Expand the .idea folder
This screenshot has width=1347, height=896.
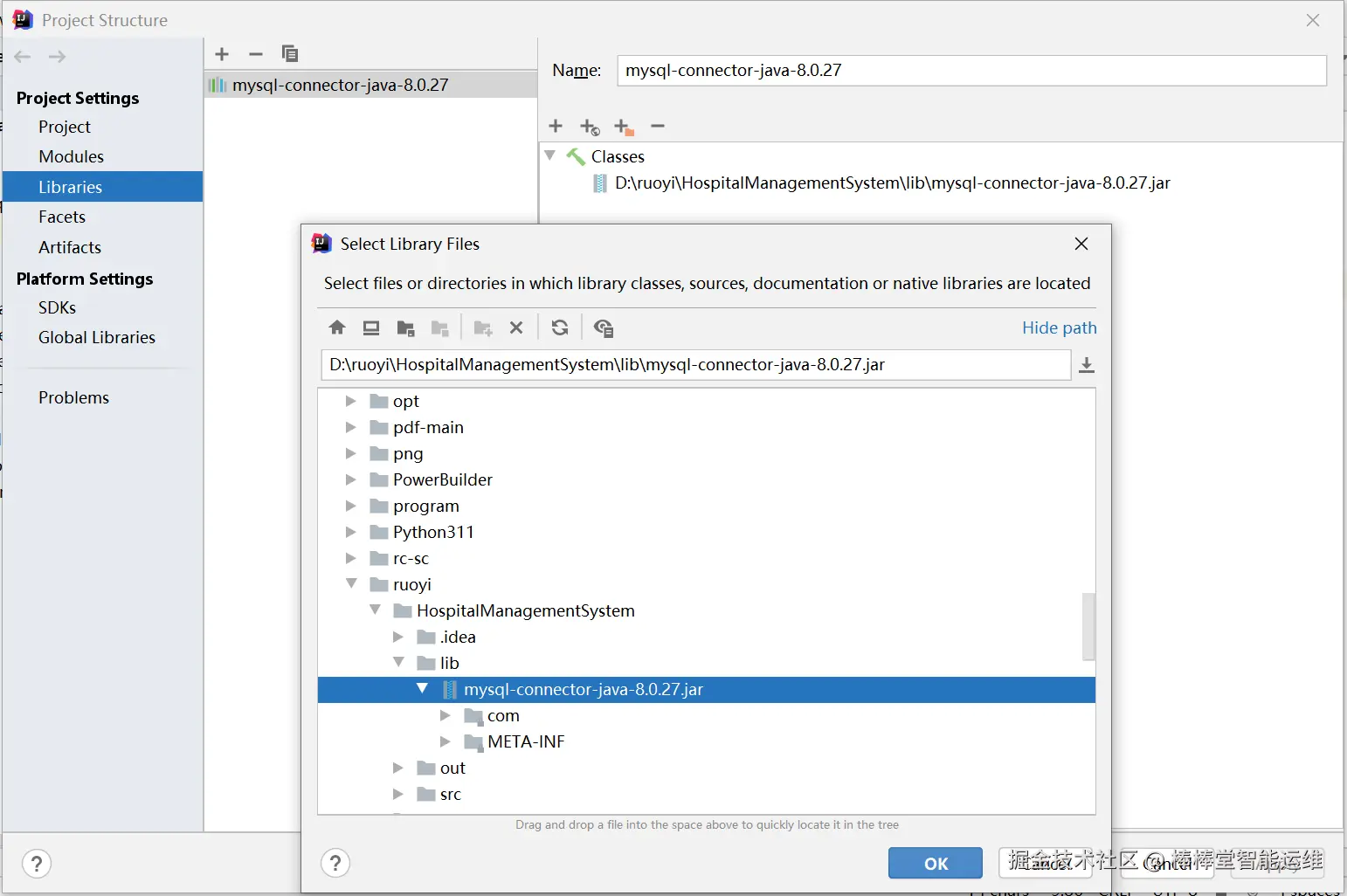coord(397,637)
